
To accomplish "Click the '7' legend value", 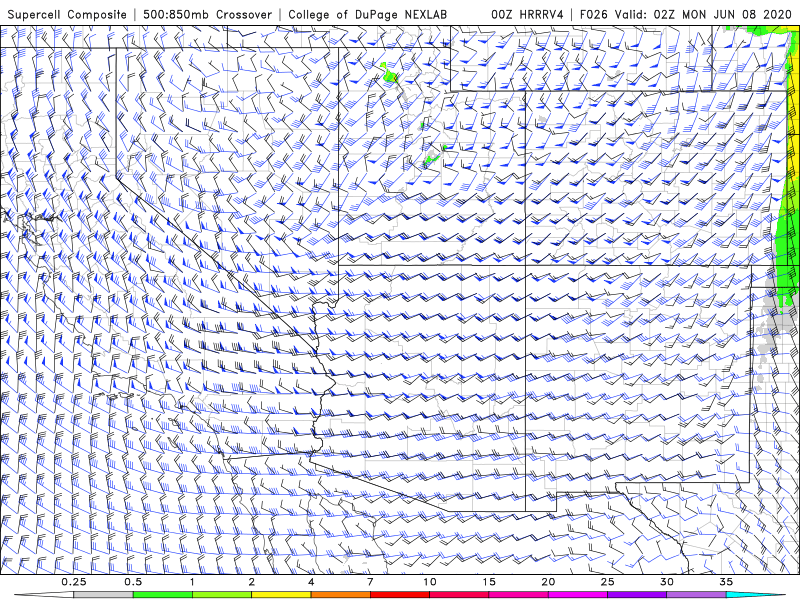I will pyautogui.click(x=370, y=582).
